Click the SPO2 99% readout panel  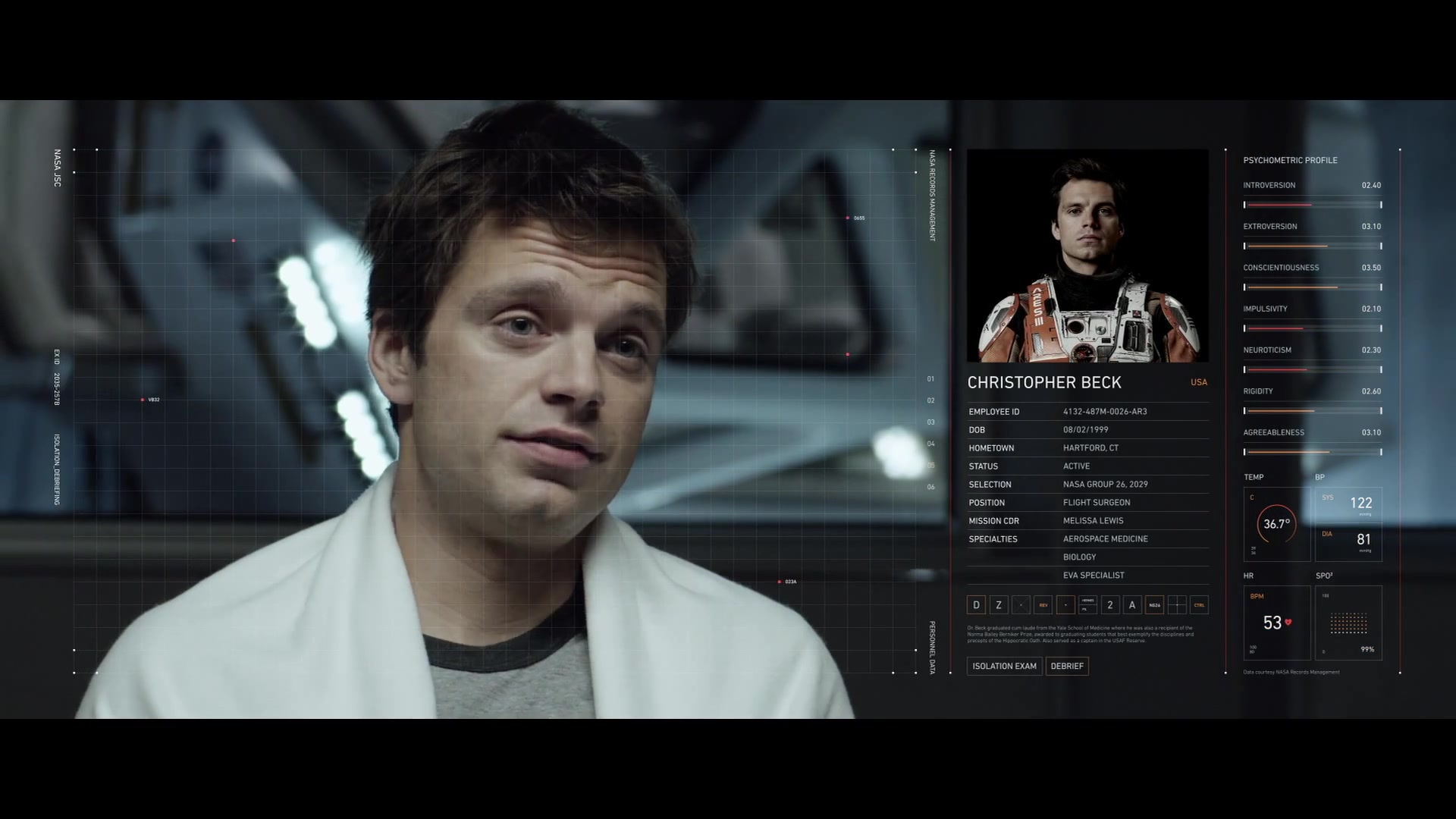click(x=1349, y=623)
